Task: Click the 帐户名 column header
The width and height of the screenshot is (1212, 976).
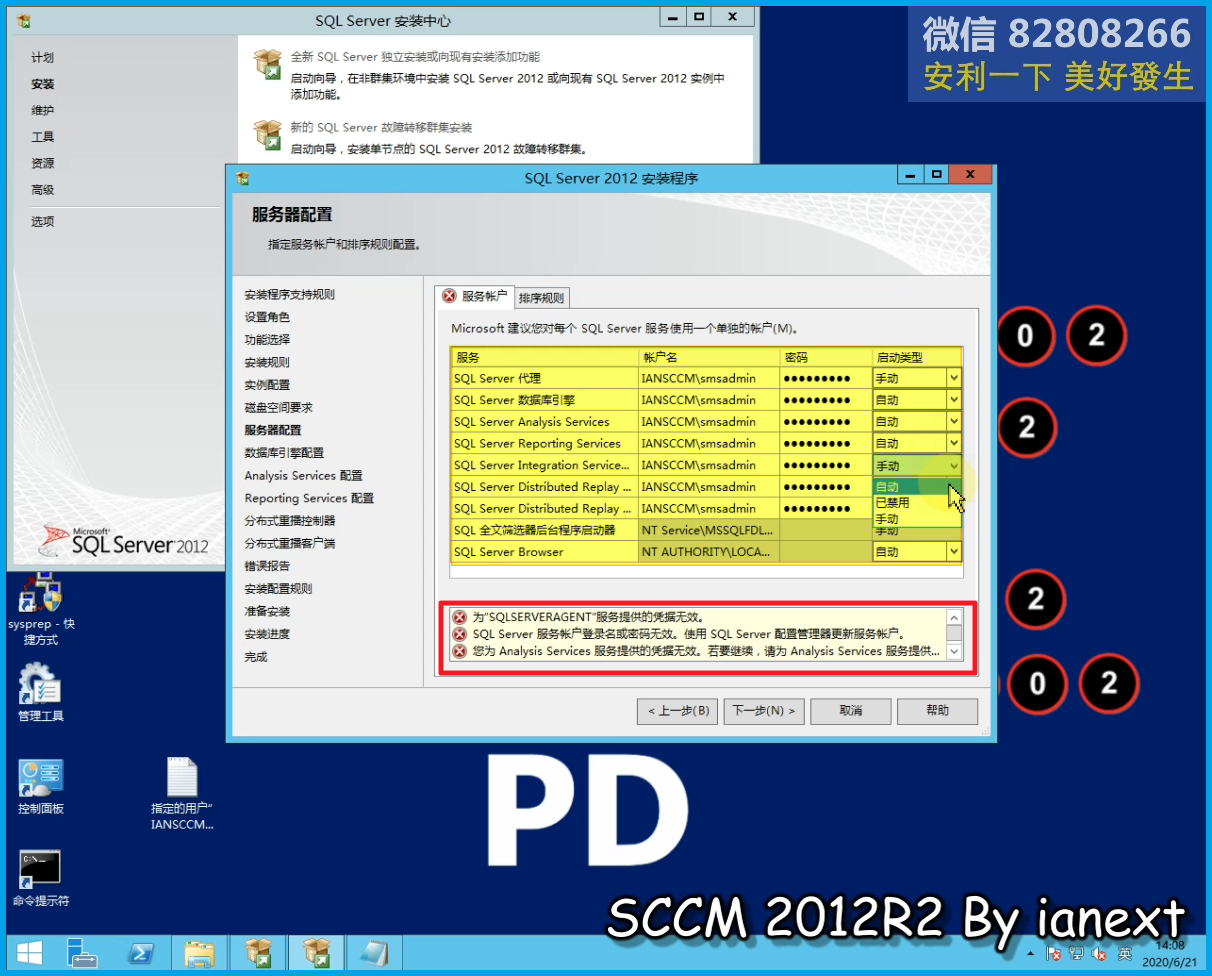Action: [x=709, y=357]
